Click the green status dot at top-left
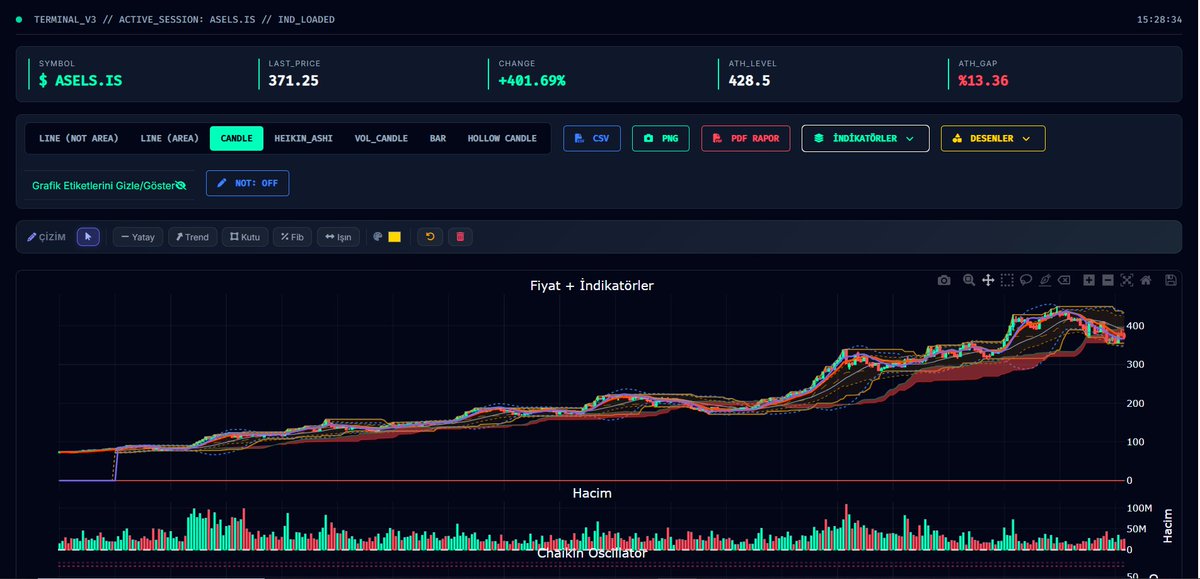This screenshot has width=1200, height=579. tap(19, 19)
